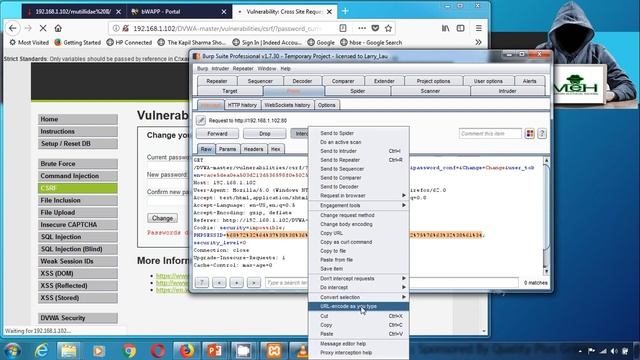The height and width of the screenshot is (360, 640).
Task: Open the Intruder menu in Burp
Action: [x=220, y=69]
